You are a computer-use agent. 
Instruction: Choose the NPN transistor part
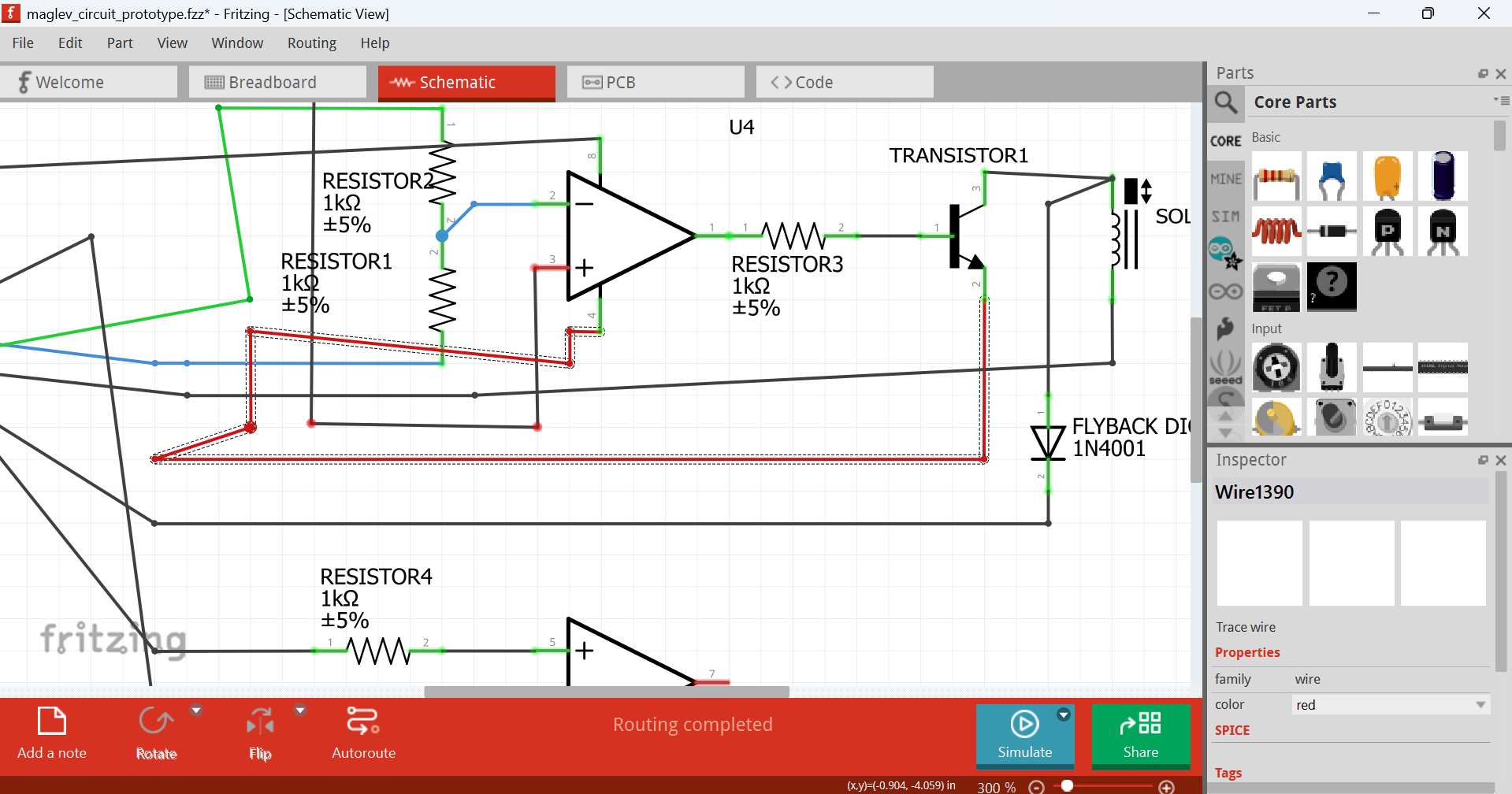click(1443, 232)
